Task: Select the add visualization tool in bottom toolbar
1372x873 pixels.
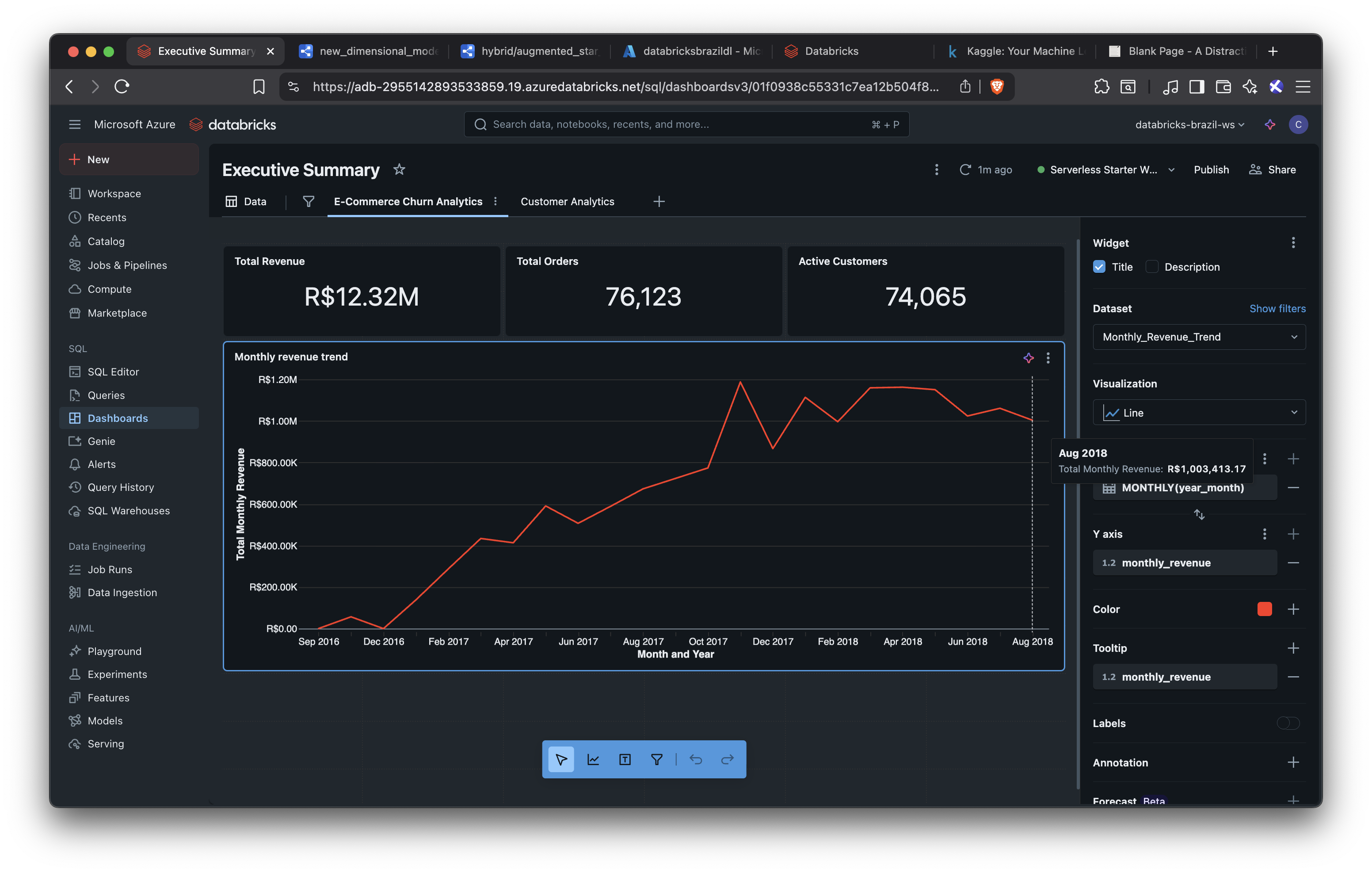Action: pos(593,759)
